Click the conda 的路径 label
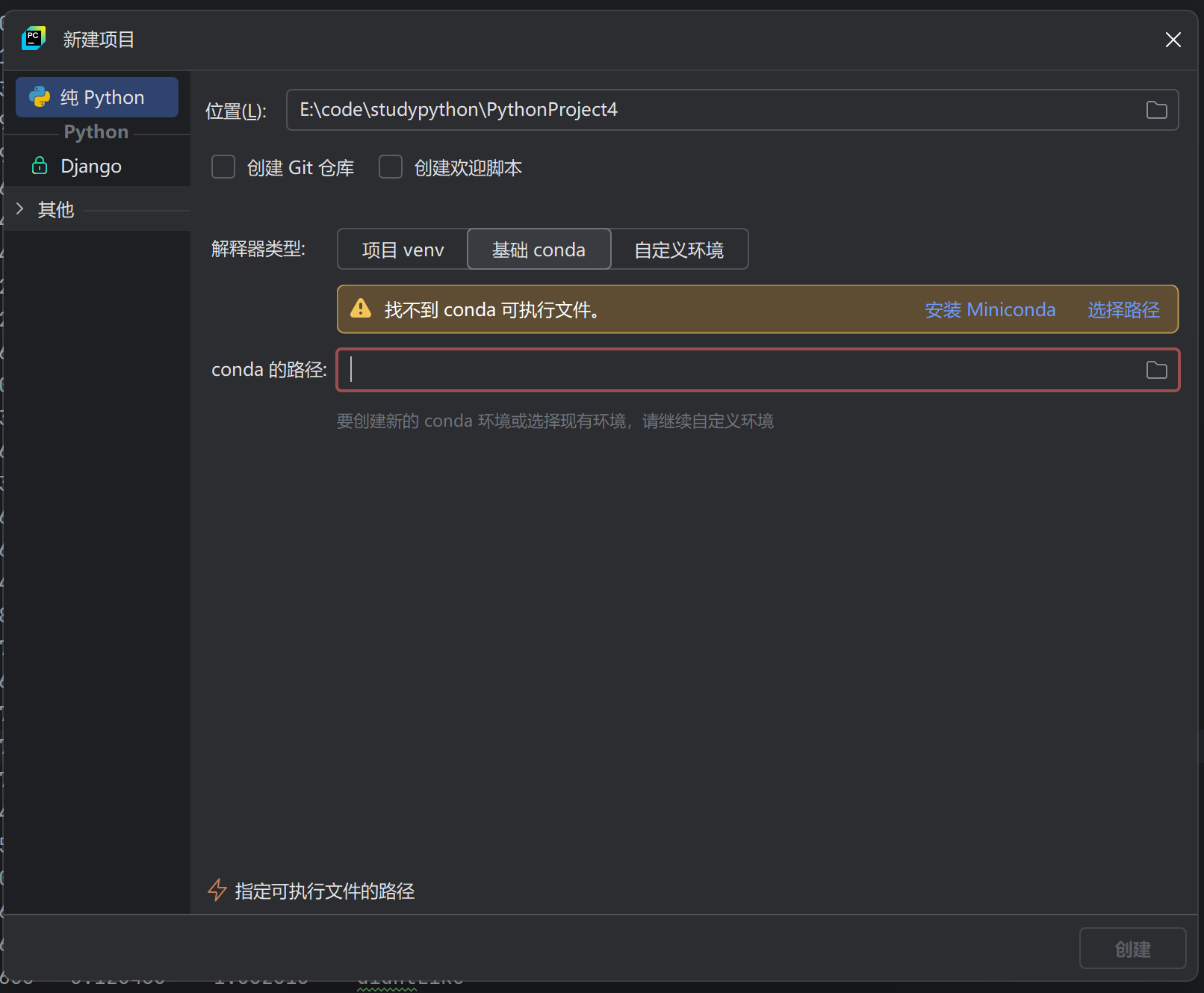 269,369
